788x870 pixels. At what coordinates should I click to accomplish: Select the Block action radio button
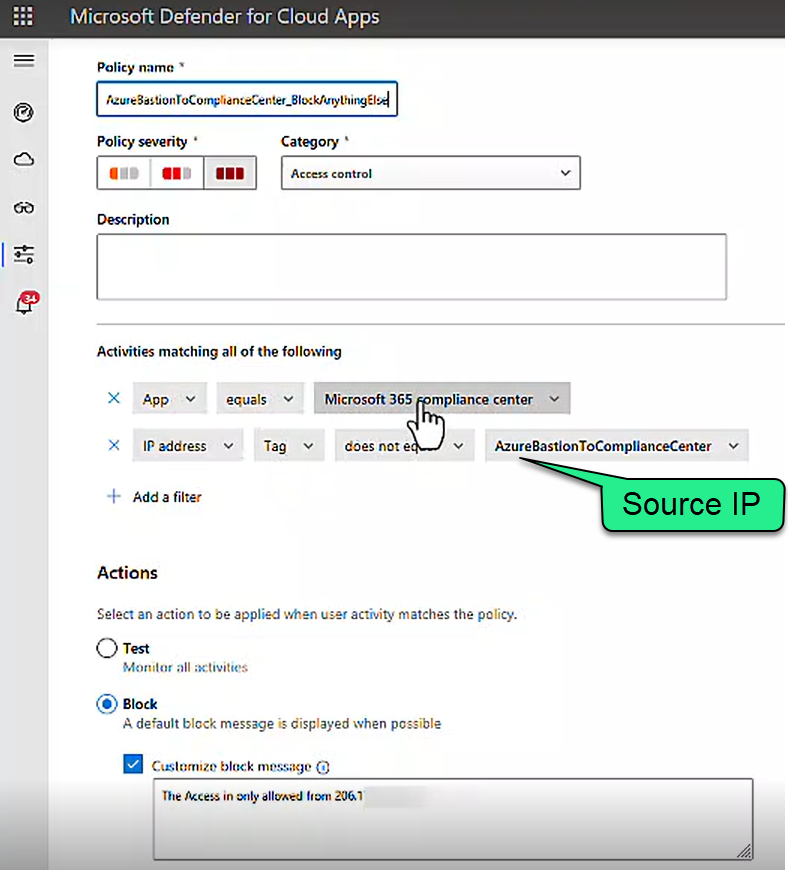tap(107, 704)
